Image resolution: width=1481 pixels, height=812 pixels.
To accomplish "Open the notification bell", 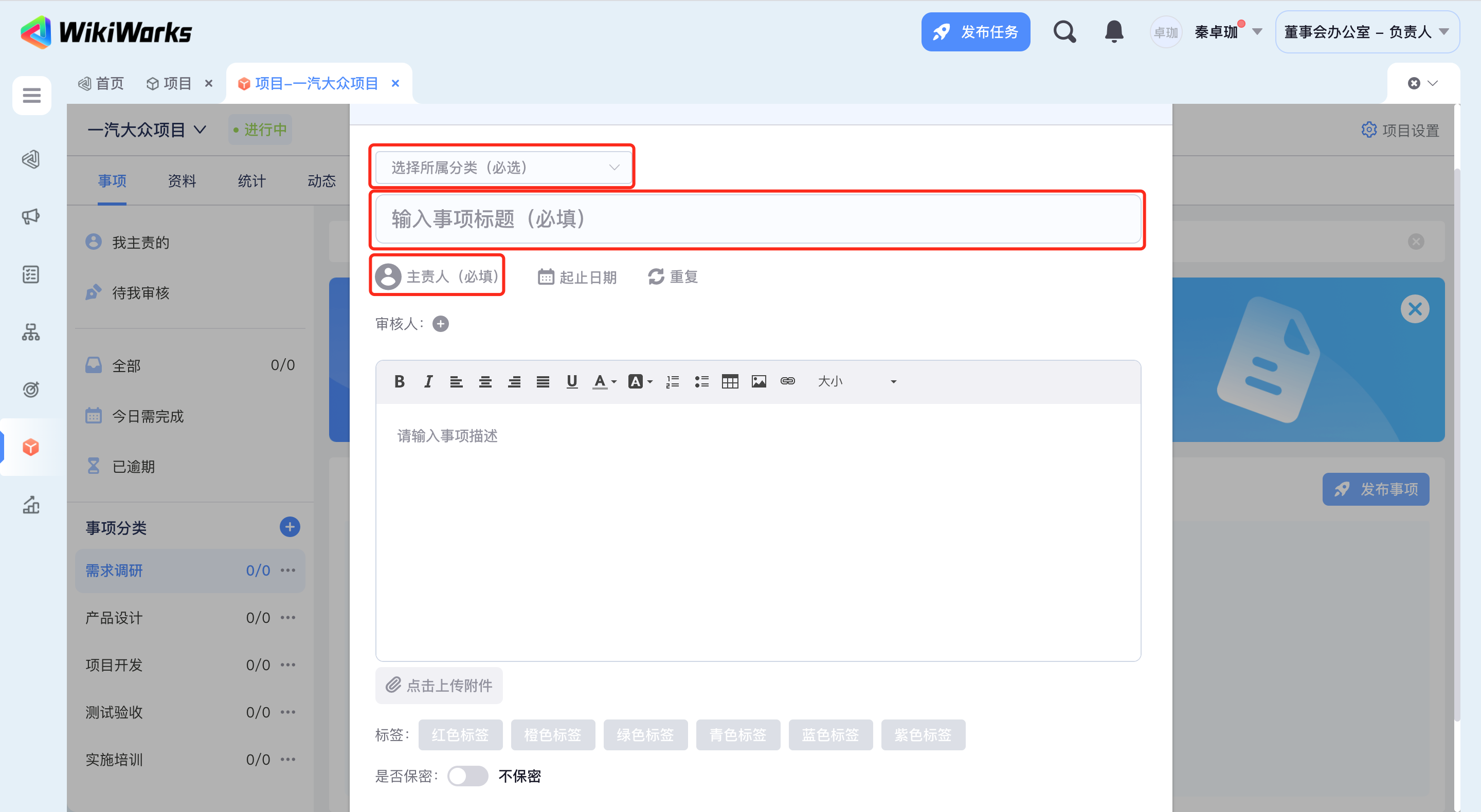I will coord(1114,32).
